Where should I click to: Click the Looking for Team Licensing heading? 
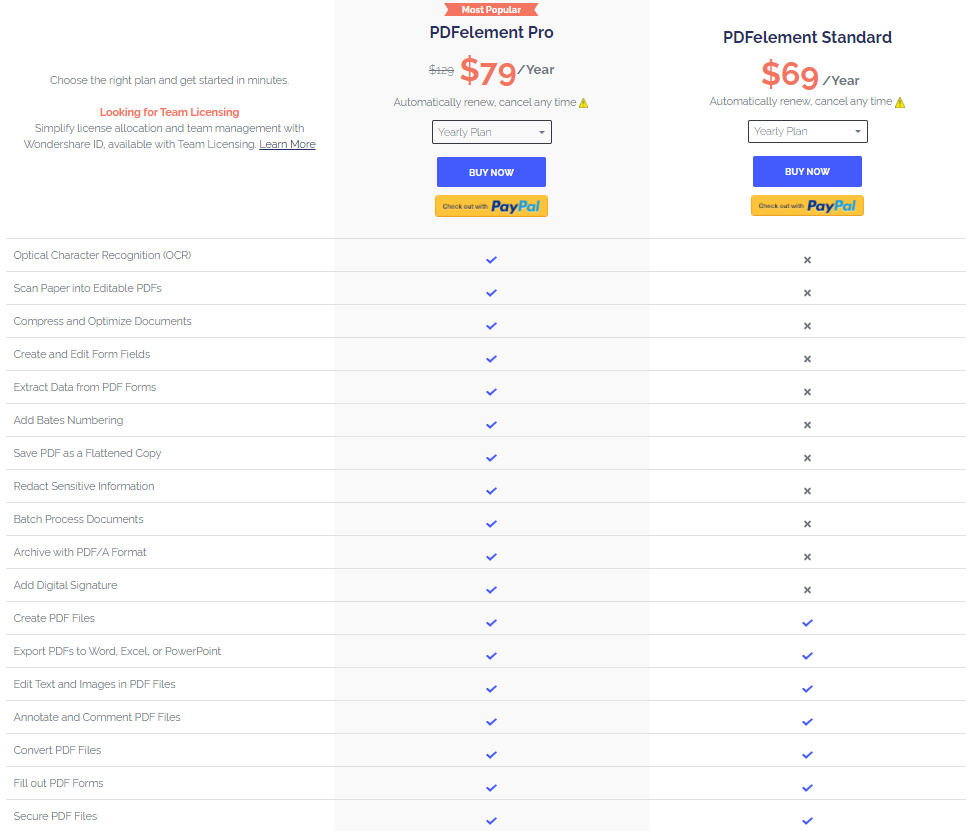click(x=169, y=112)
